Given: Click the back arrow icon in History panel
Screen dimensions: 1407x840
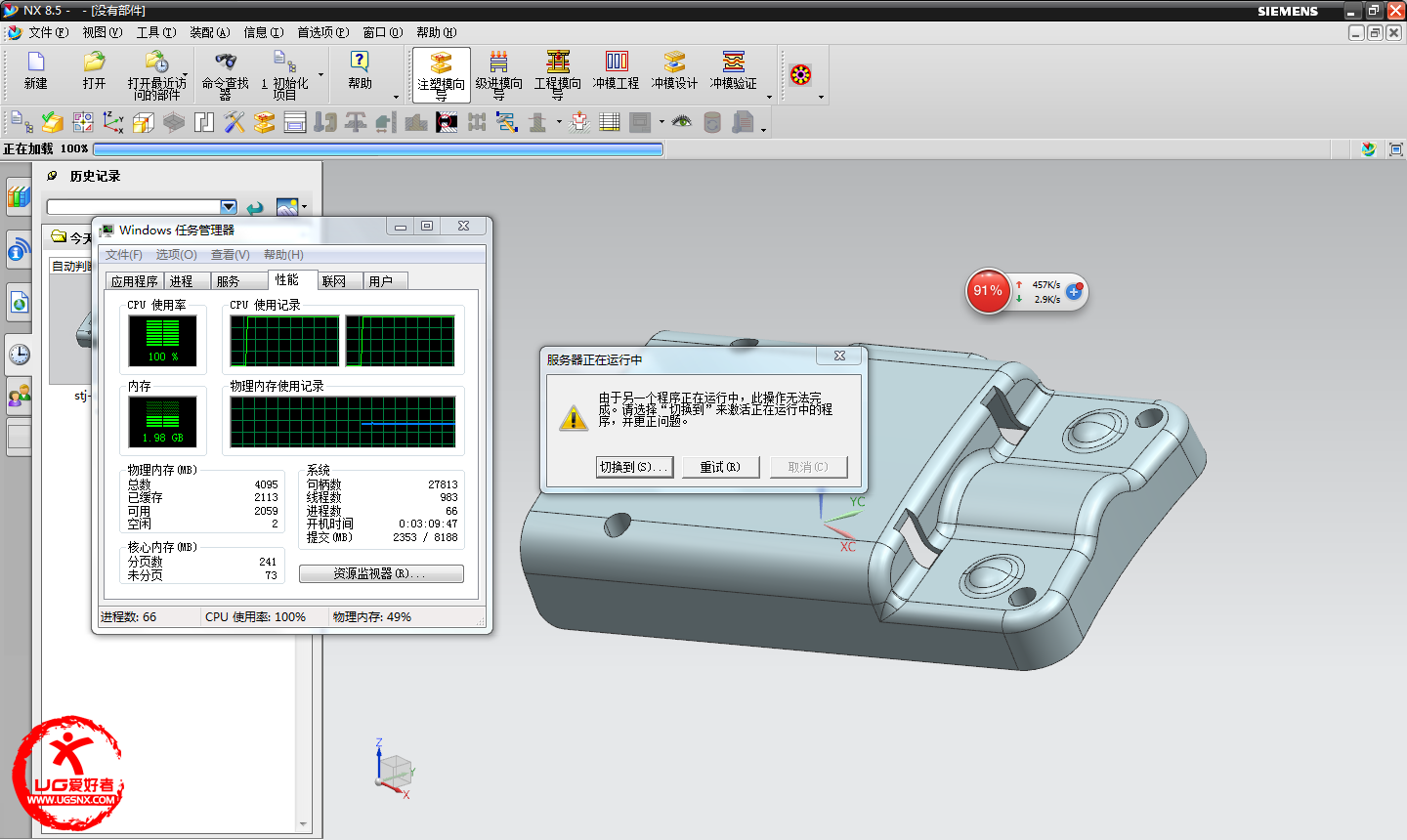Looking at the screenshot, I should pyautogui.click(x=255, y=207).
